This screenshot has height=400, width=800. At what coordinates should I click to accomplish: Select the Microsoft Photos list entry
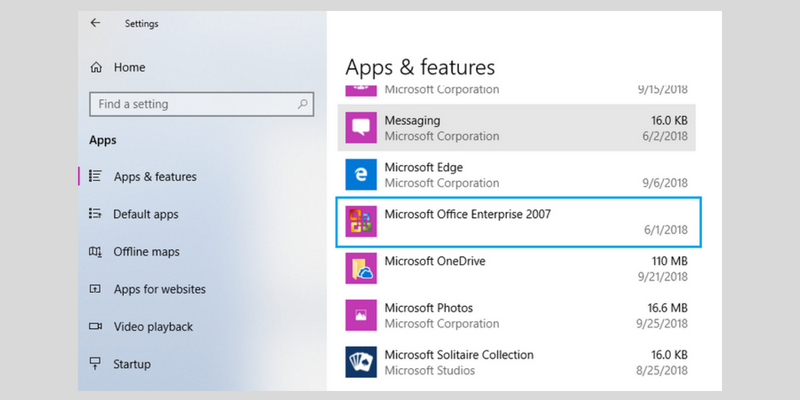tap(516, 316)
